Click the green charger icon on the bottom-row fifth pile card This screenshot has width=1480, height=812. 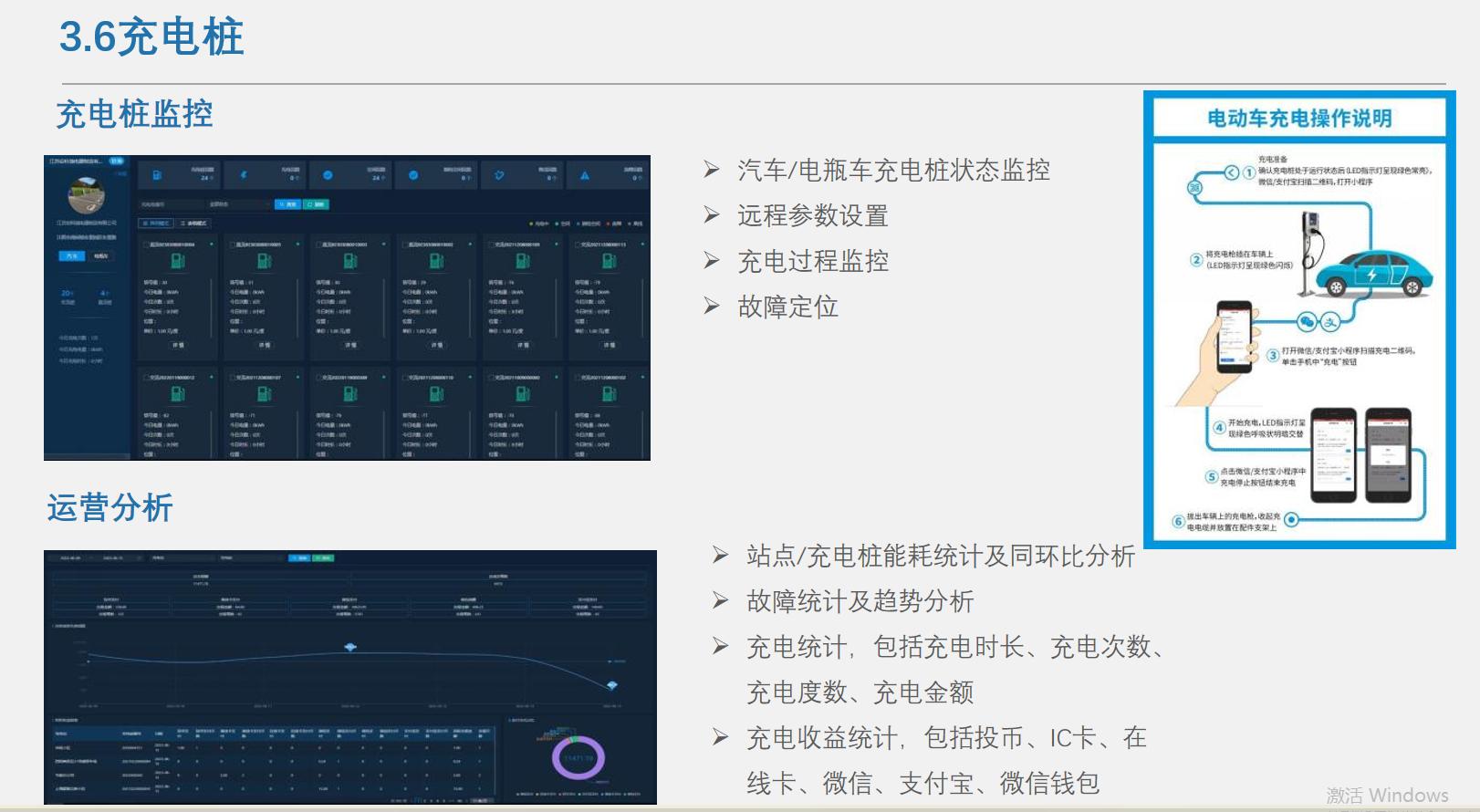click(523, 393)
